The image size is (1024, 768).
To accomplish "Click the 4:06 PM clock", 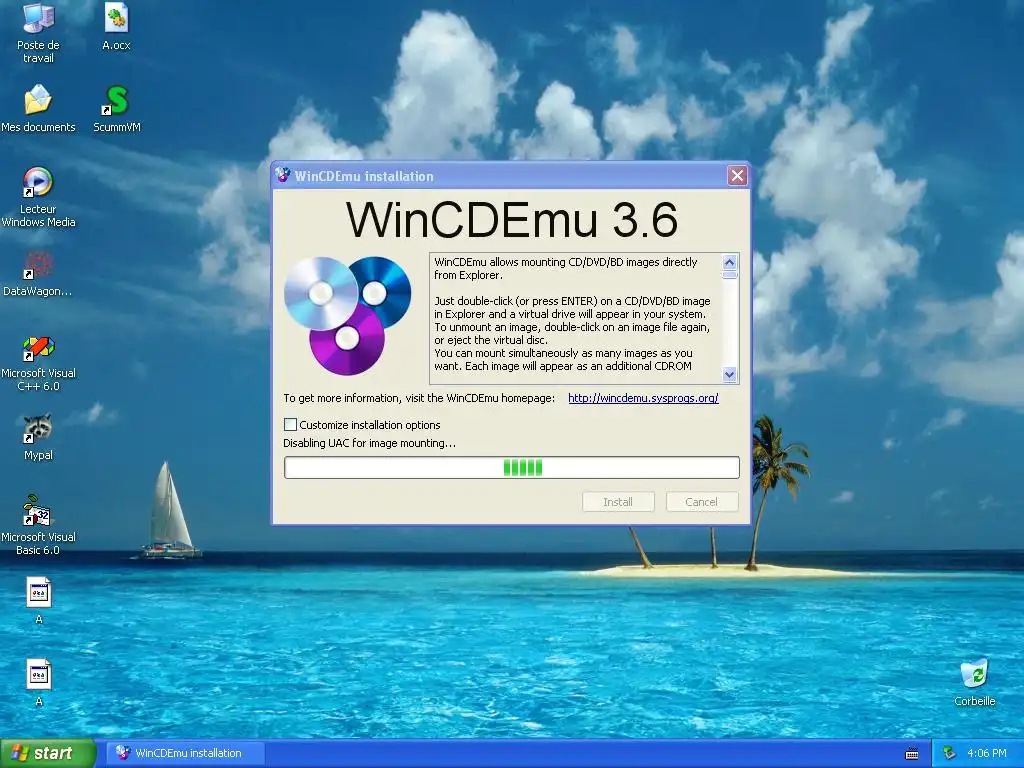I will 986,753.
